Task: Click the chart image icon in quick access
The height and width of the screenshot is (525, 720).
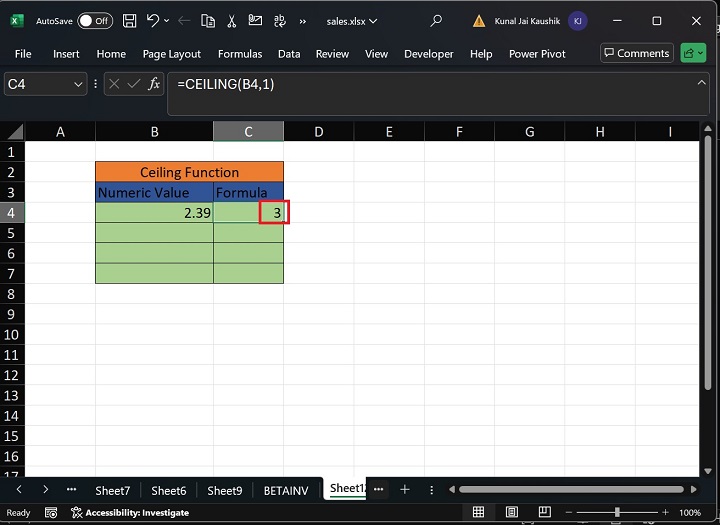Action: 255,21
